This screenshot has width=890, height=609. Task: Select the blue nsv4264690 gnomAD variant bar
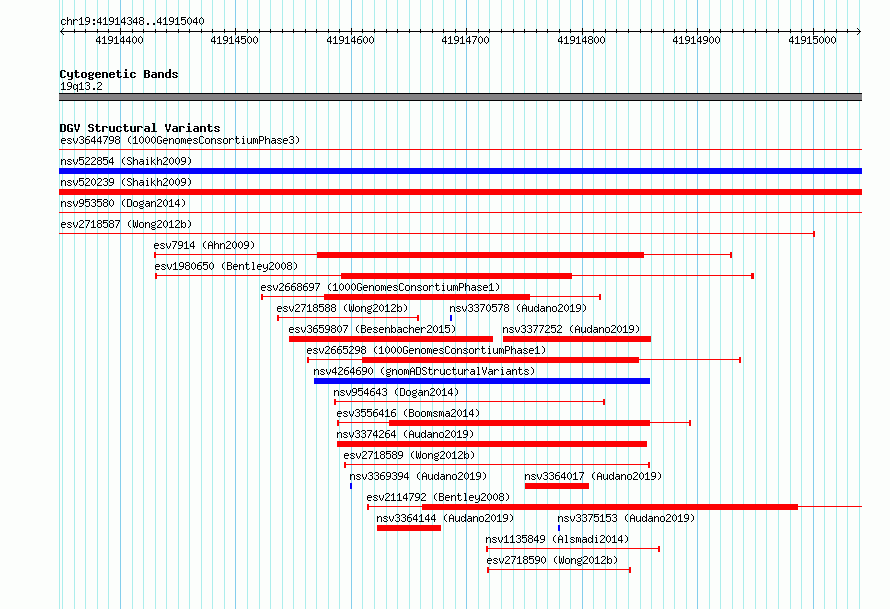[482, 381]
